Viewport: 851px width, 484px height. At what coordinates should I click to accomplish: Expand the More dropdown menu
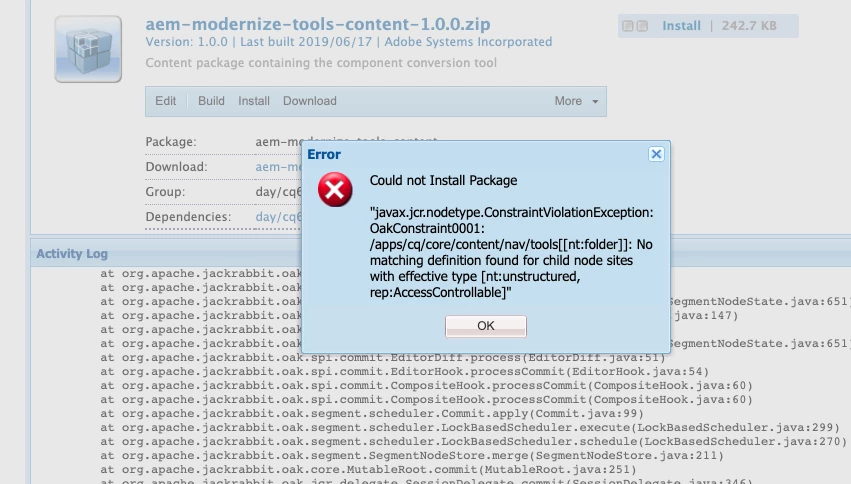point(576,101)
